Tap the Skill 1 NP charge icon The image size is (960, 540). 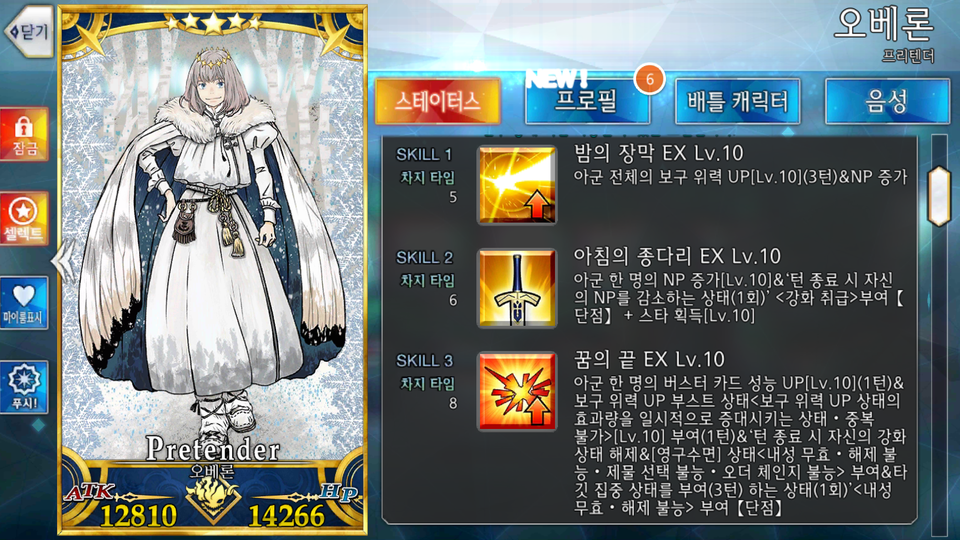point(517,185)
